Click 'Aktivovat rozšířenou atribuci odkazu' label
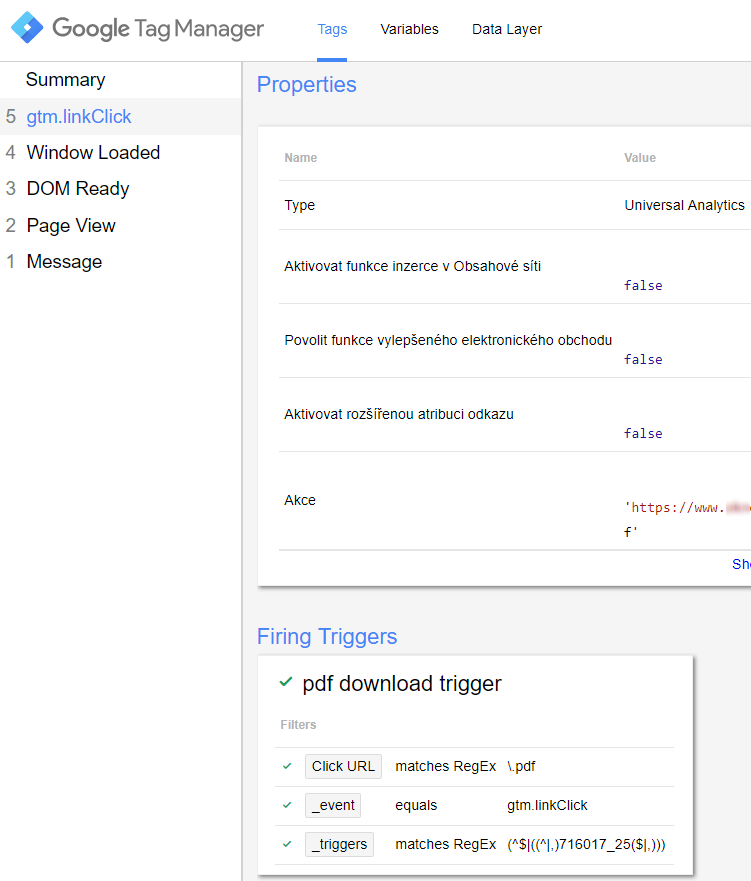Screen dimensions: 751x881 click(x=399, y=414)
